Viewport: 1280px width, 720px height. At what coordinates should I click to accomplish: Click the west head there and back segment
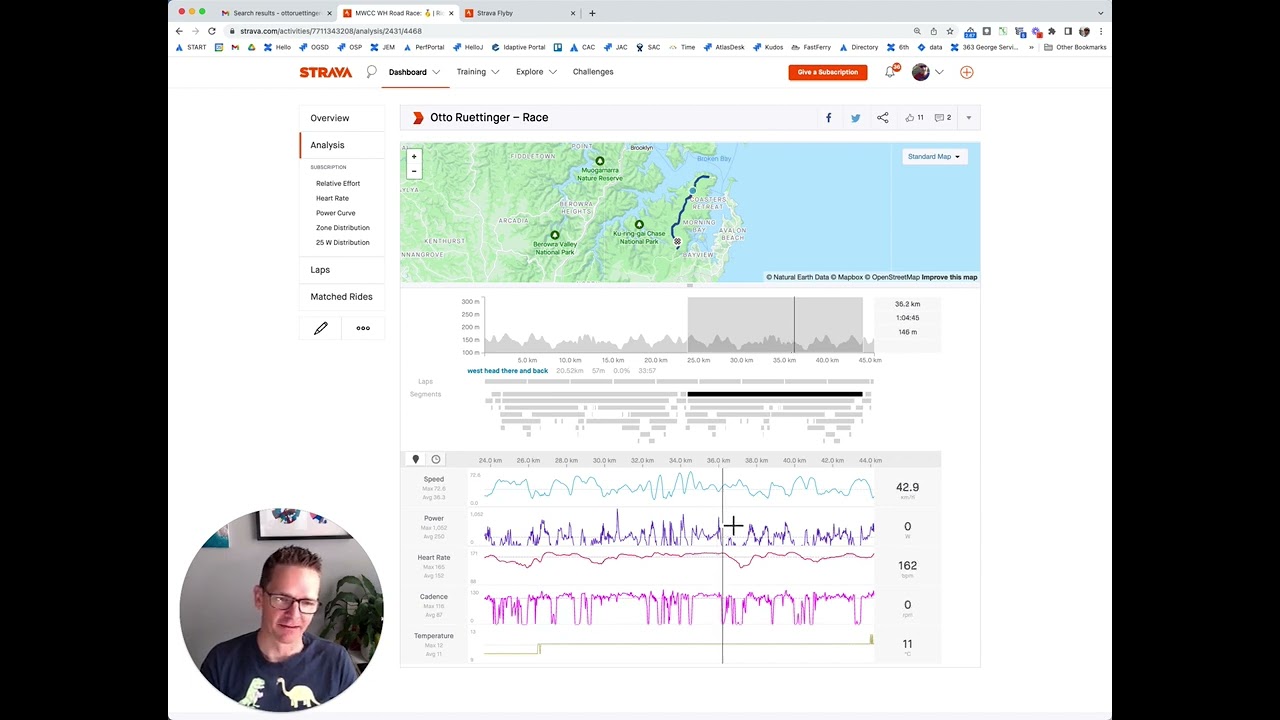point(507,371)
